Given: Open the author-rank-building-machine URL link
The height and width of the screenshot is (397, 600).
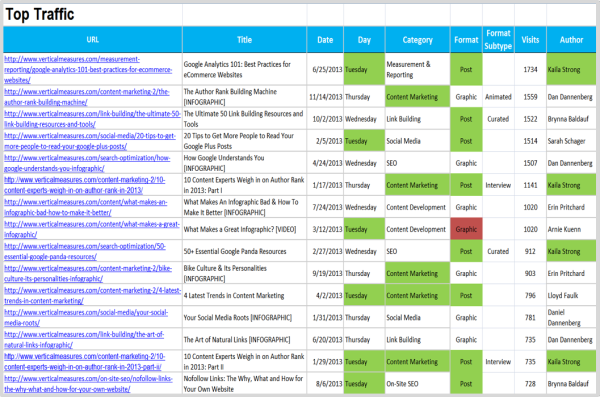Looking at the screenshot, I should click(x=86, y=97).
